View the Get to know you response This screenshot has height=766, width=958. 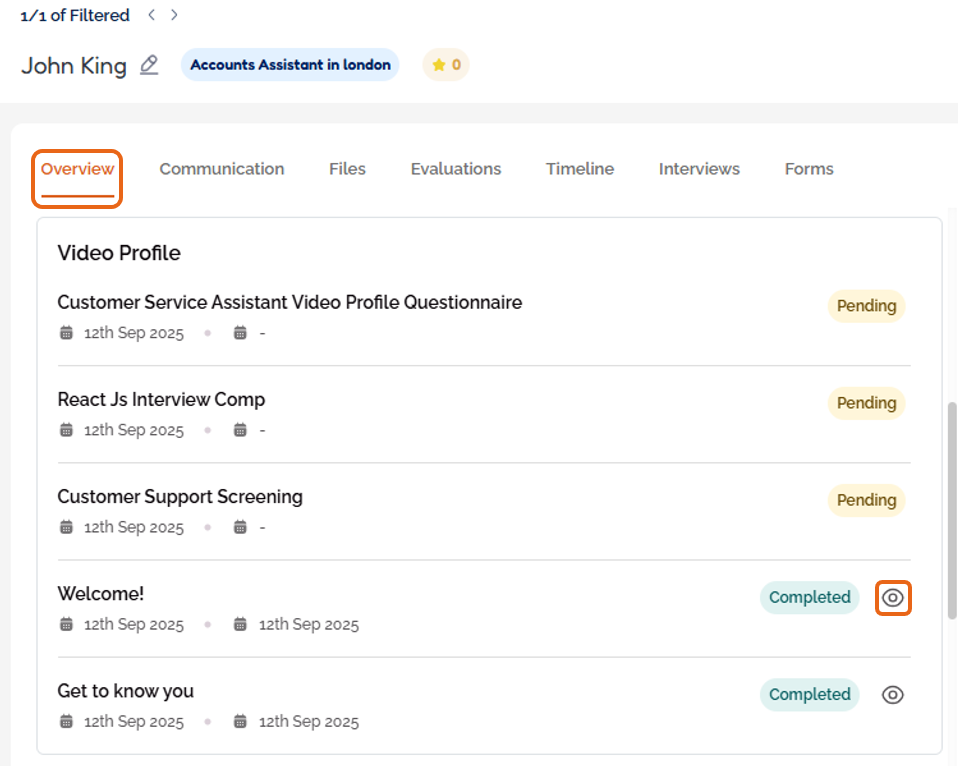[893, 695]
